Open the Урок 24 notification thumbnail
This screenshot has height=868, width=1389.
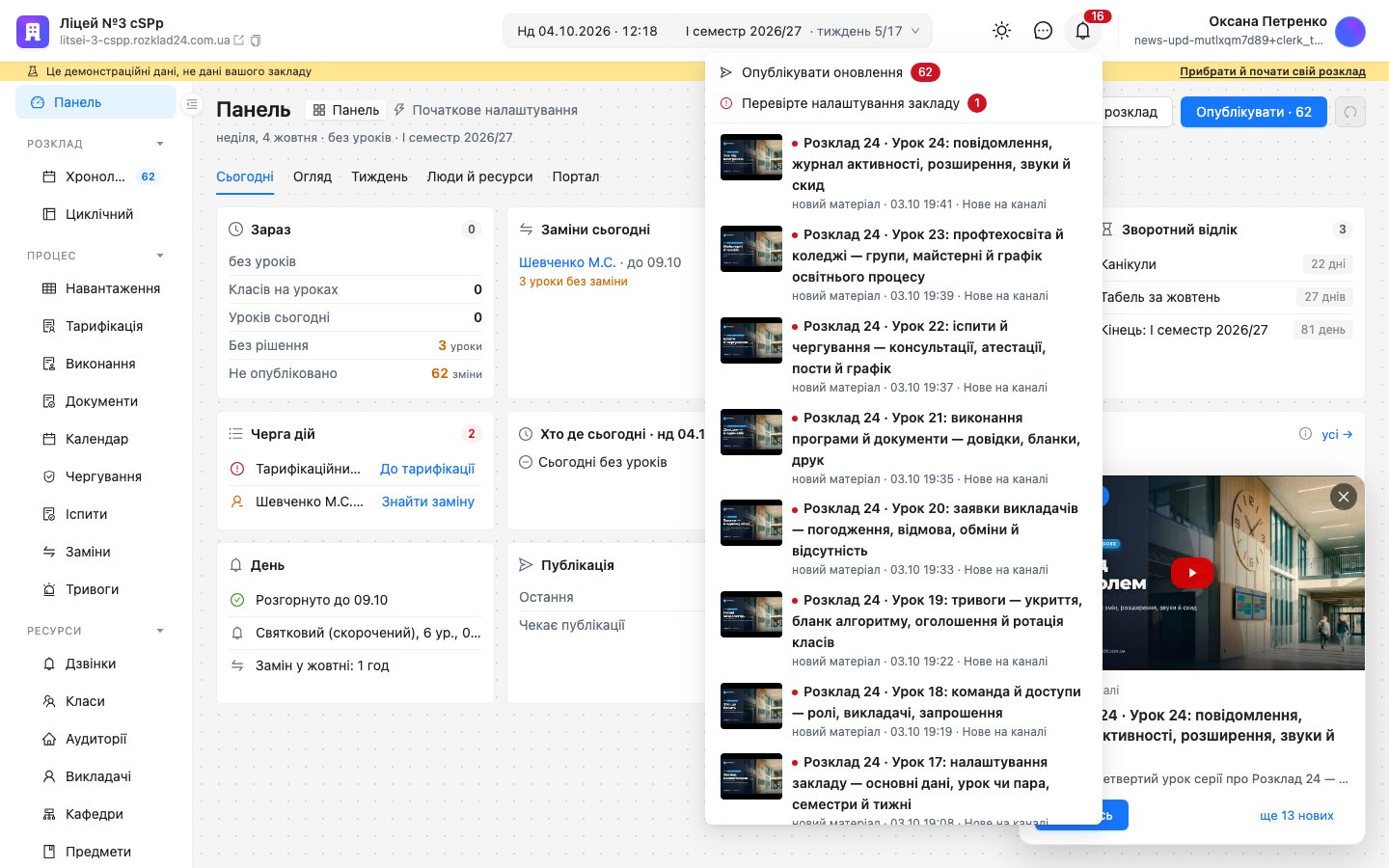(x=751, y=157)
